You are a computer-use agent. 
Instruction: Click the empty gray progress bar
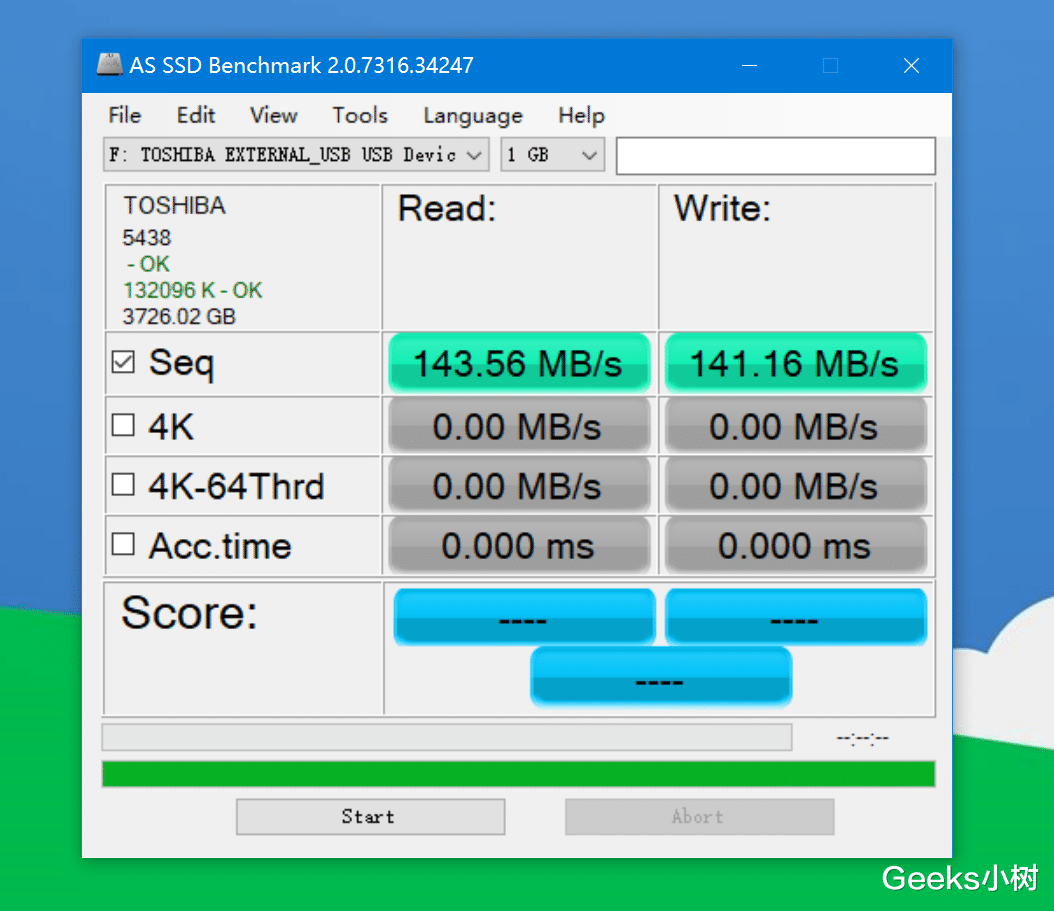click(447, 738)
